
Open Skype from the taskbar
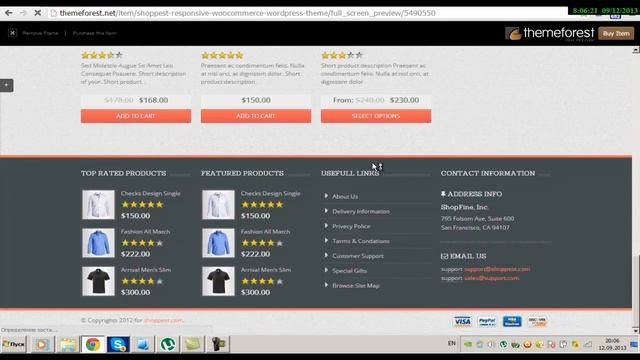(118, 344)
